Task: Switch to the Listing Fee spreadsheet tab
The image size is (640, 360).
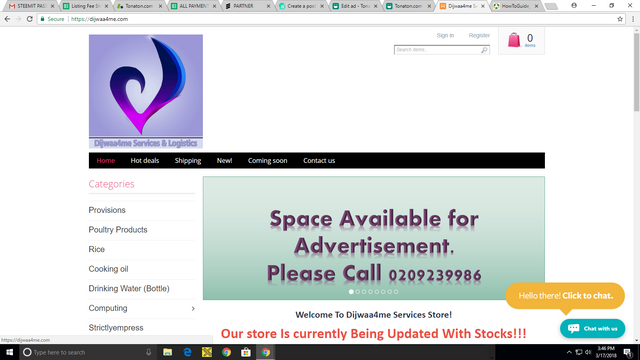Action: click(85, 6)
